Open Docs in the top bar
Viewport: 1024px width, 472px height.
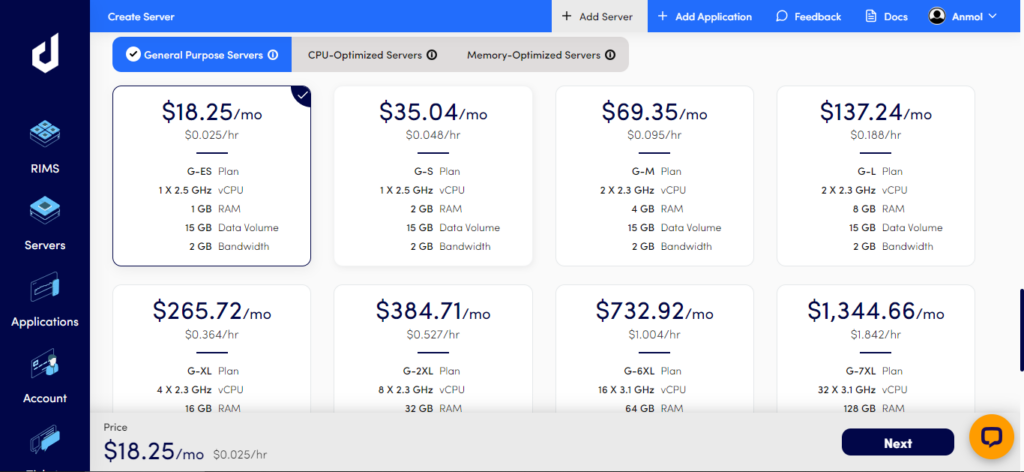pos(887,16)
